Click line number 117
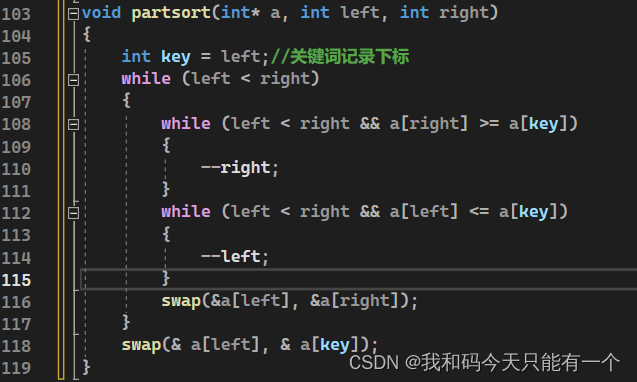The height and width of the screenshot is (382, 637). point(16,324)
